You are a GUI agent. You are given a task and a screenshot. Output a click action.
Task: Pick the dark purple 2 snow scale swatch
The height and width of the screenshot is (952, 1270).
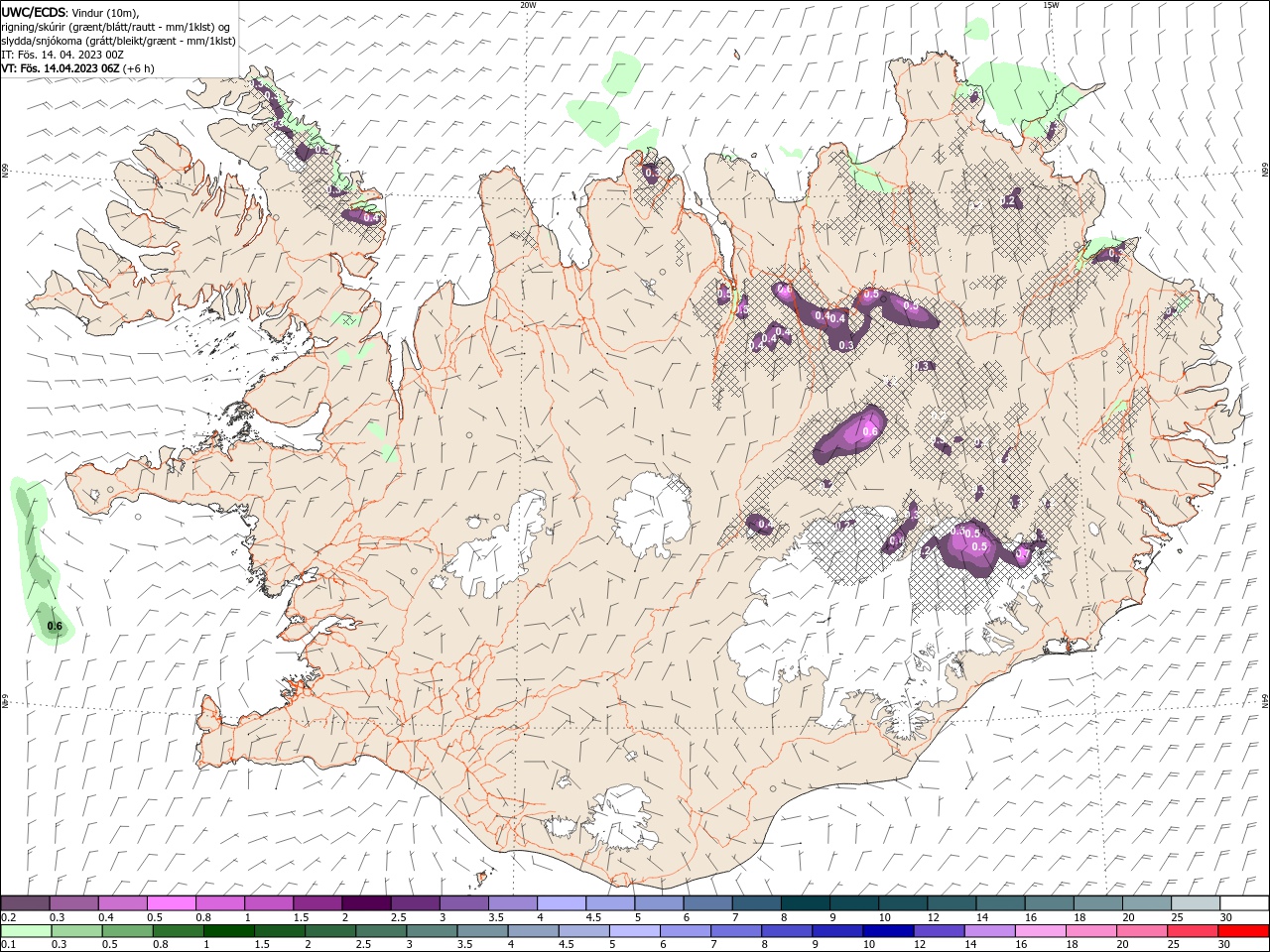[x=367, y=903]
